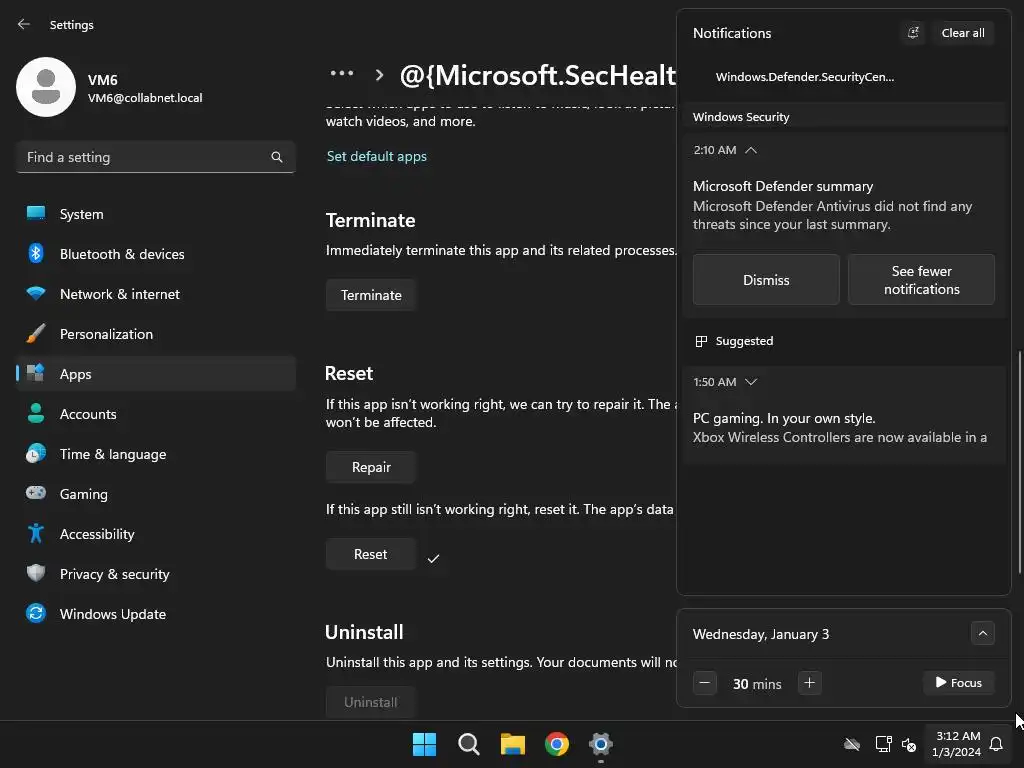
Task: Click the Settings gear taskbar icon
Action: (x=600, y=744)
